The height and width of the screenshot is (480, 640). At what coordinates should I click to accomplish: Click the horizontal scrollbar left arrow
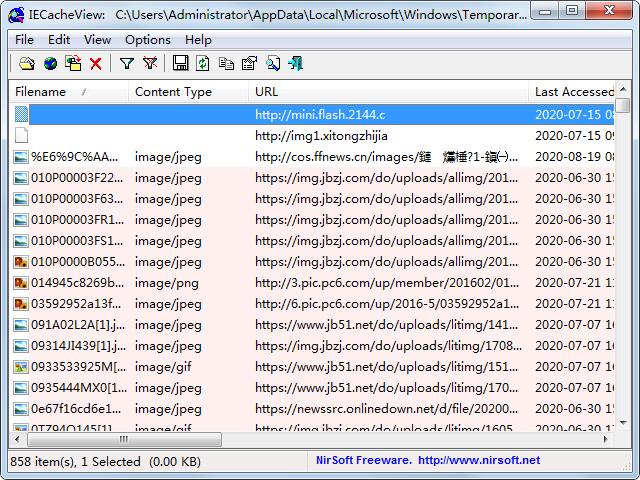[x=17, y=440]
